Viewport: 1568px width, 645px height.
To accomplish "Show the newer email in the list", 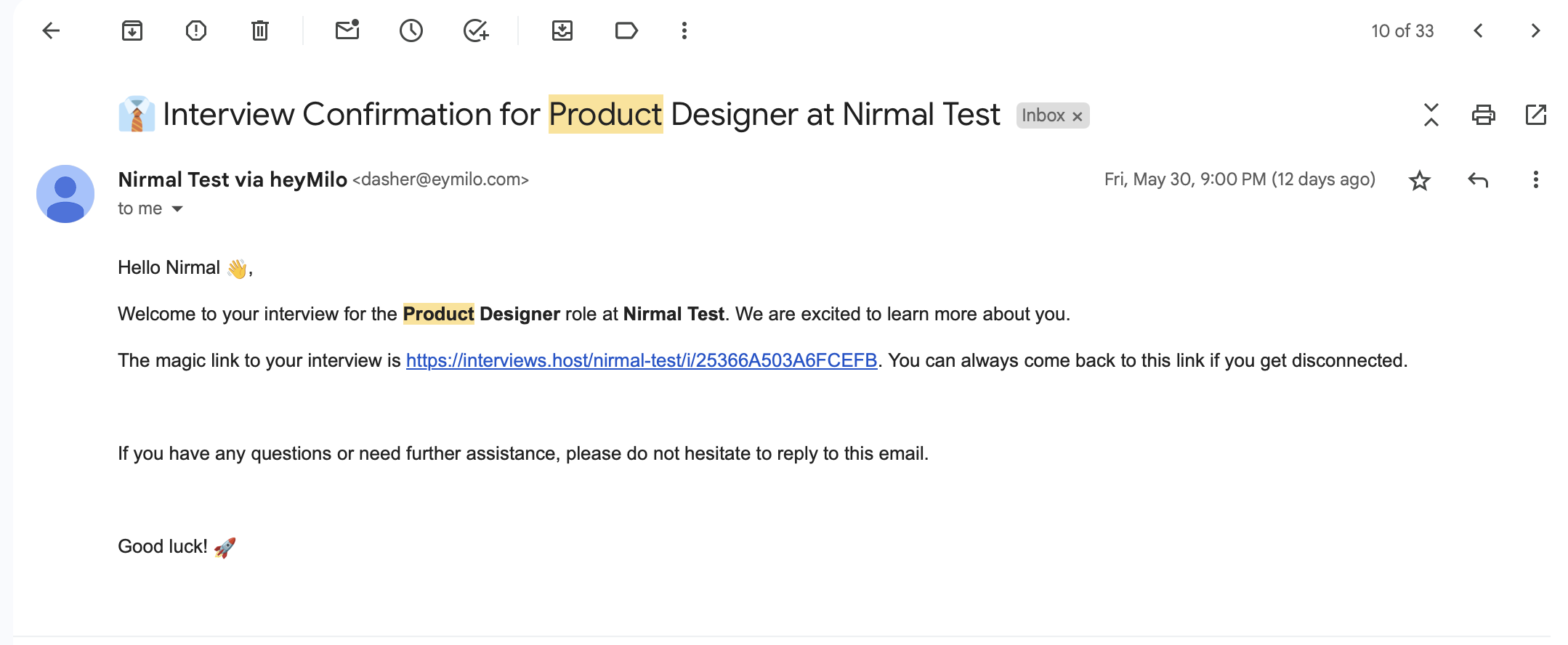I will click(1478, 31).
